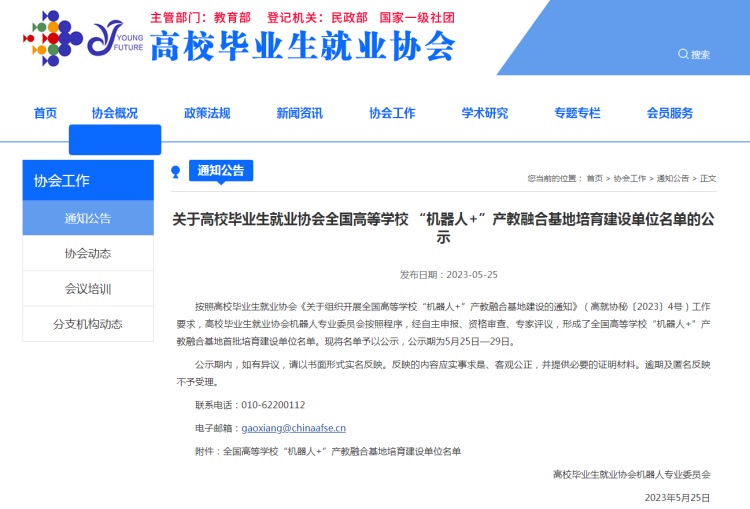Viewport: 750px width, 509px height.
Task: Open the 协会工作 navigation item
Action: [392, 113]
